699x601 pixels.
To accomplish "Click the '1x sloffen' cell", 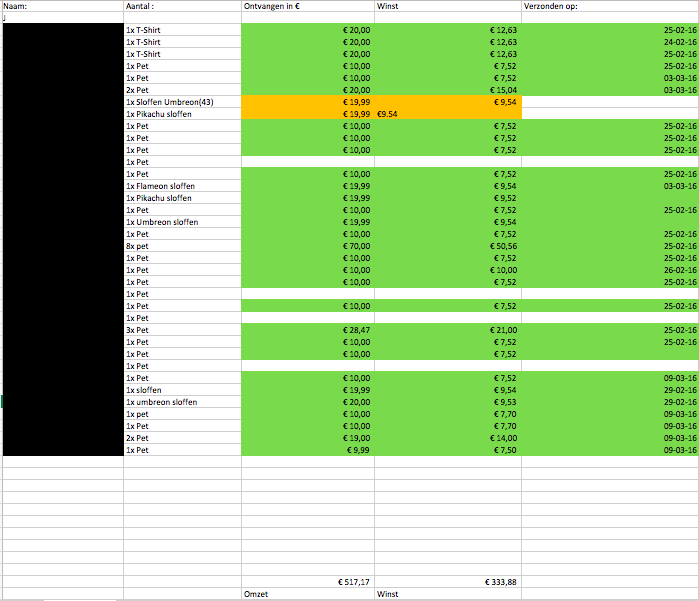I will (182, 390).
